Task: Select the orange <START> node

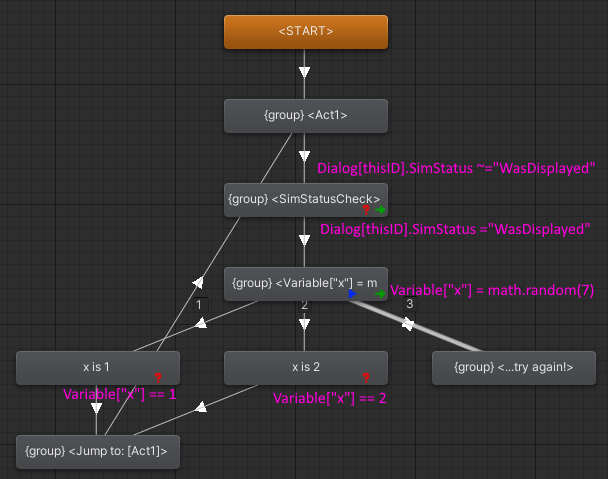Action: (x=306, y=32)
